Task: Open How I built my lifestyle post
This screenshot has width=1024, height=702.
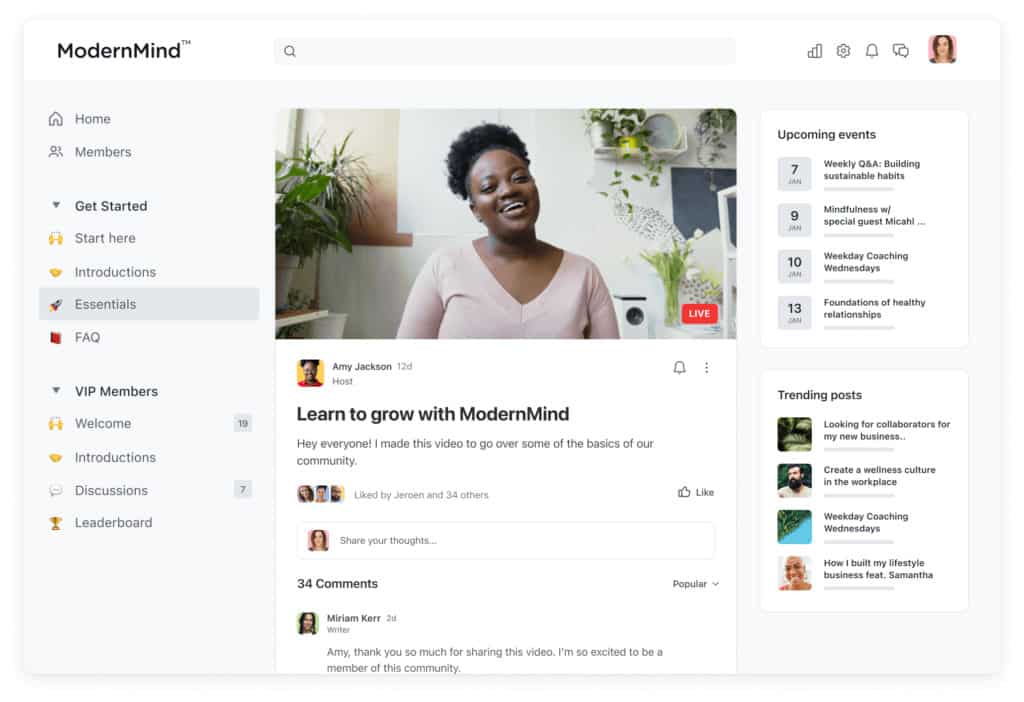Action: click(878, 569)
